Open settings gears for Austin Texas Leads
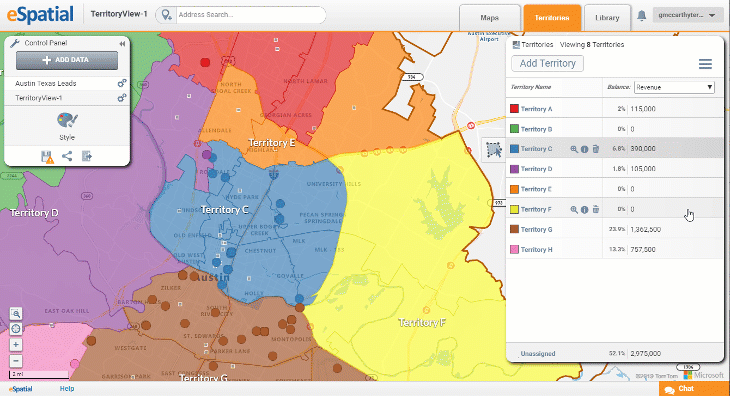730x396 pixels. coord(122,83)
